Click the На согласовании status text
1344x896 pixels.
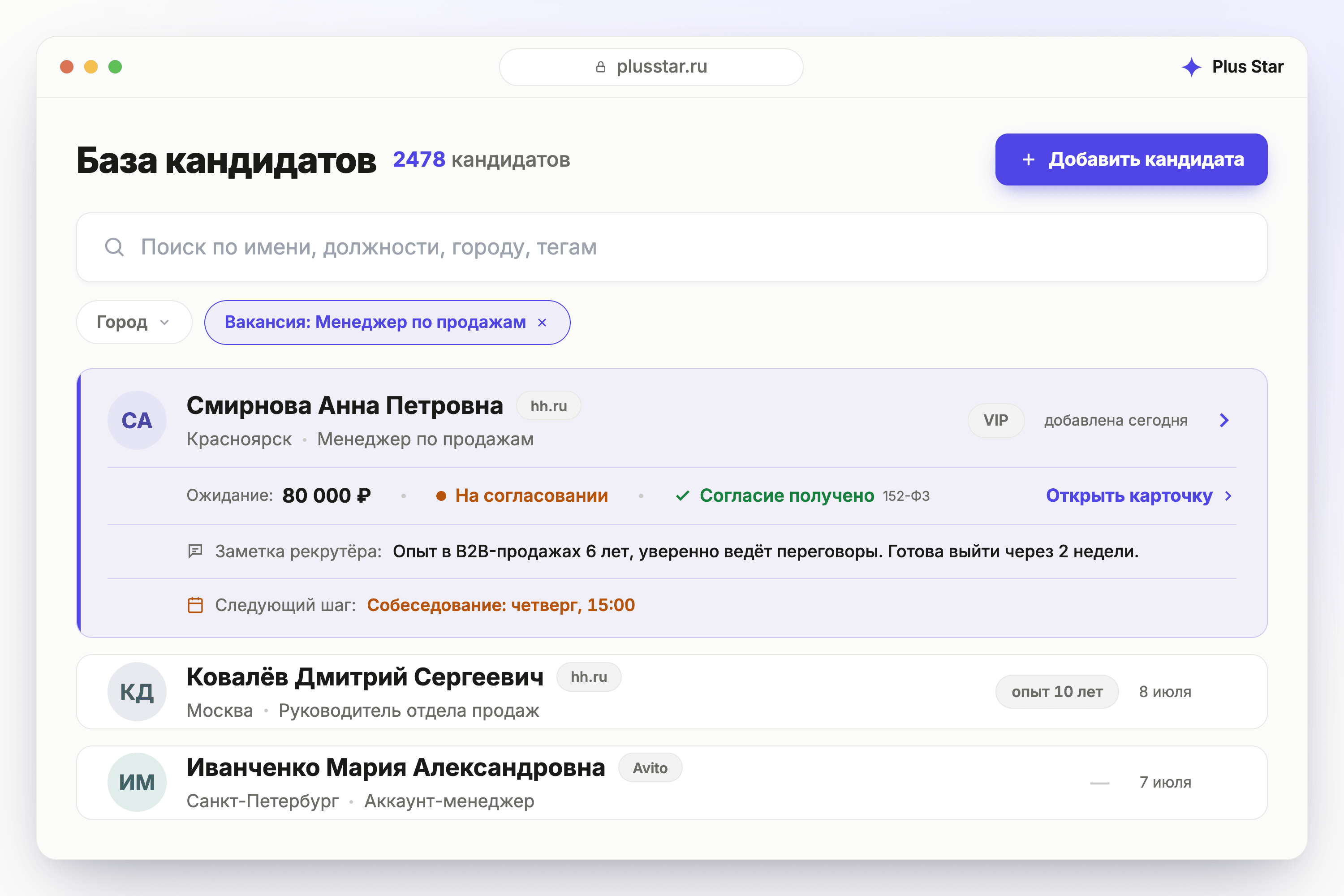pyautogui.click(x=531, y=495)
